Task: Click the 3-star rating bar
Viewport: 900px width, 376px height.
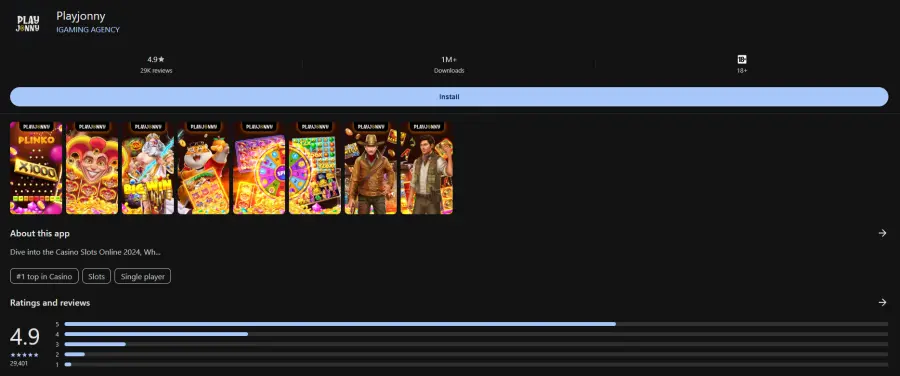Action: [x=476, y=344]
